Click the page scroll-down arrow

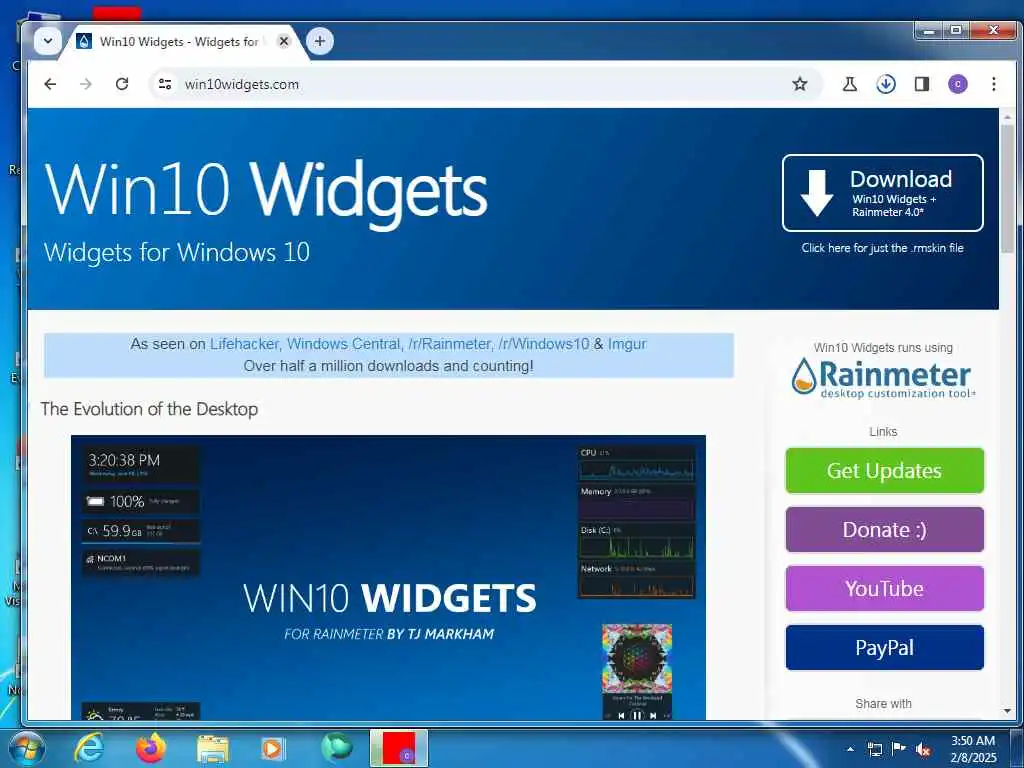pos(1007,711)
